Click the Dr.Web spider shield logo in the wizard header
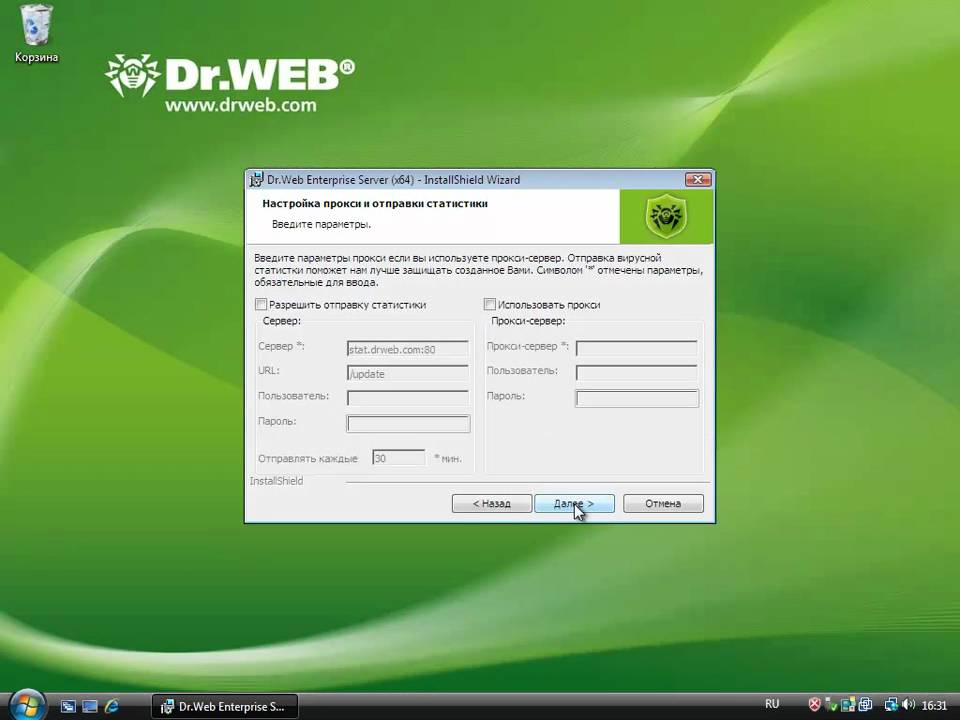The height and width of the screenshot is (720, 960). (666, 216)
